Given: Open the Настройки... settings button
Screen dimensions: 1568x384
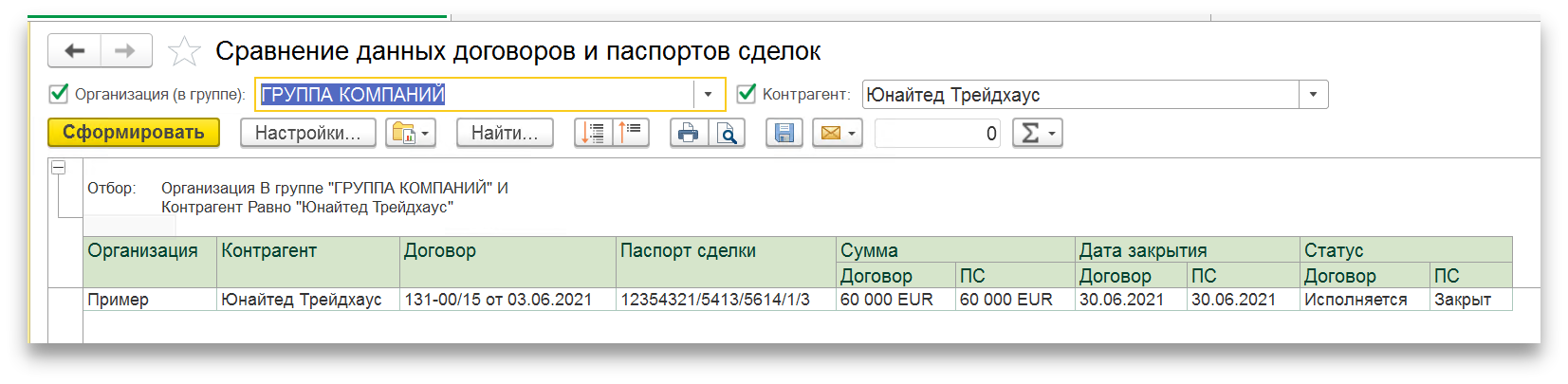Looking at the screenshot, I should tap(308, 133).
